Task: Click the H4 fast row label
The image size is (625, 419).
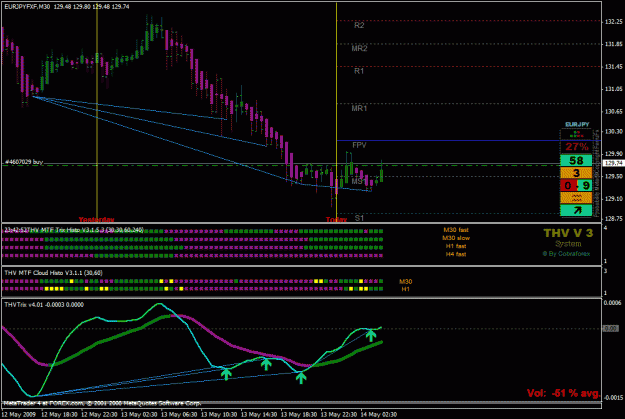Action: (456, 254)
